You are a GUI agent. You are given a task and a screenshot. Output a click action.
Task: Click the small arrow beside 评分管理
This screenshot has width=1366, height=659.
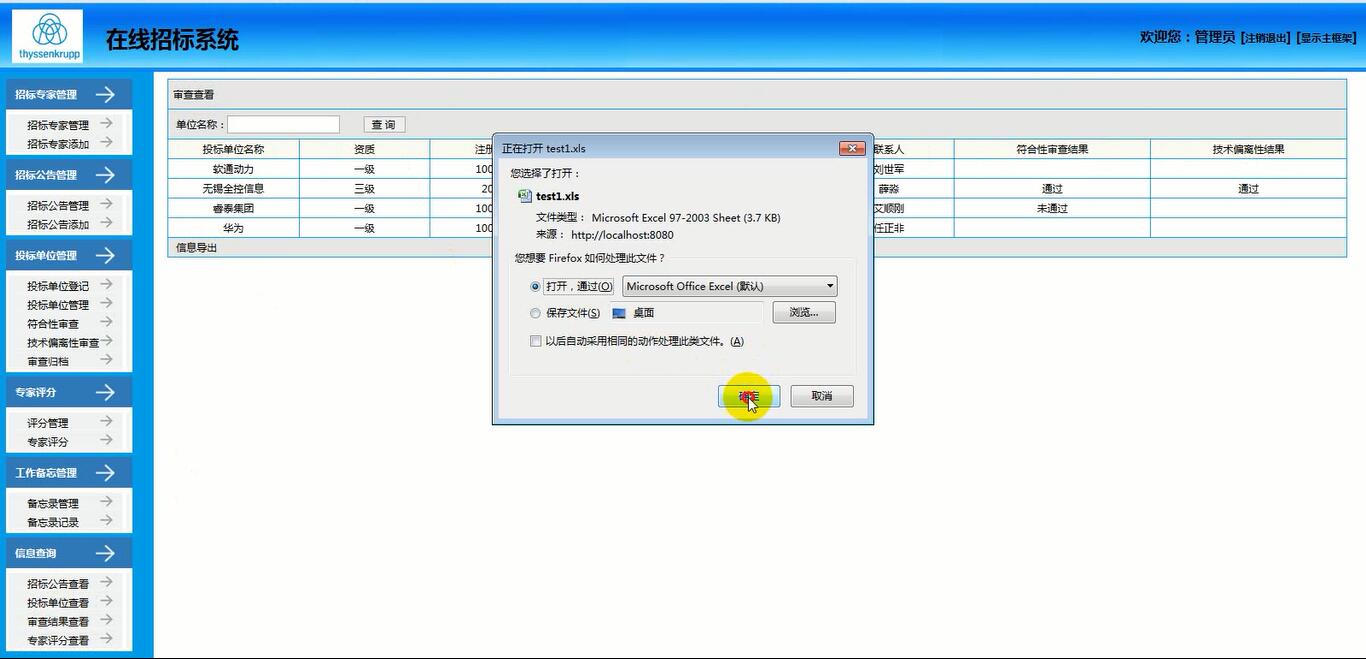tap(106, 421)
